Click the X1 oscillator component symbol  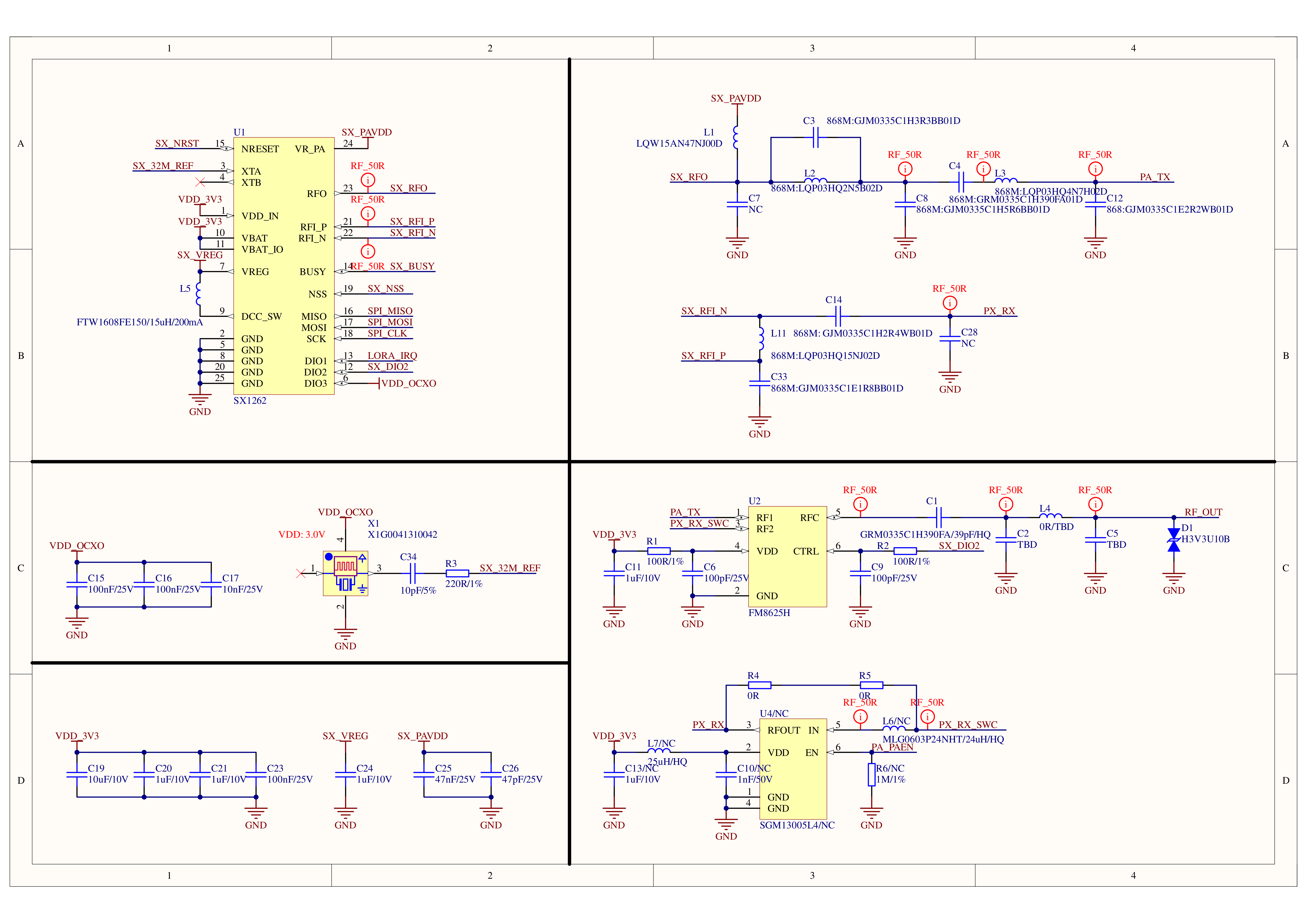tap(345, 573)
